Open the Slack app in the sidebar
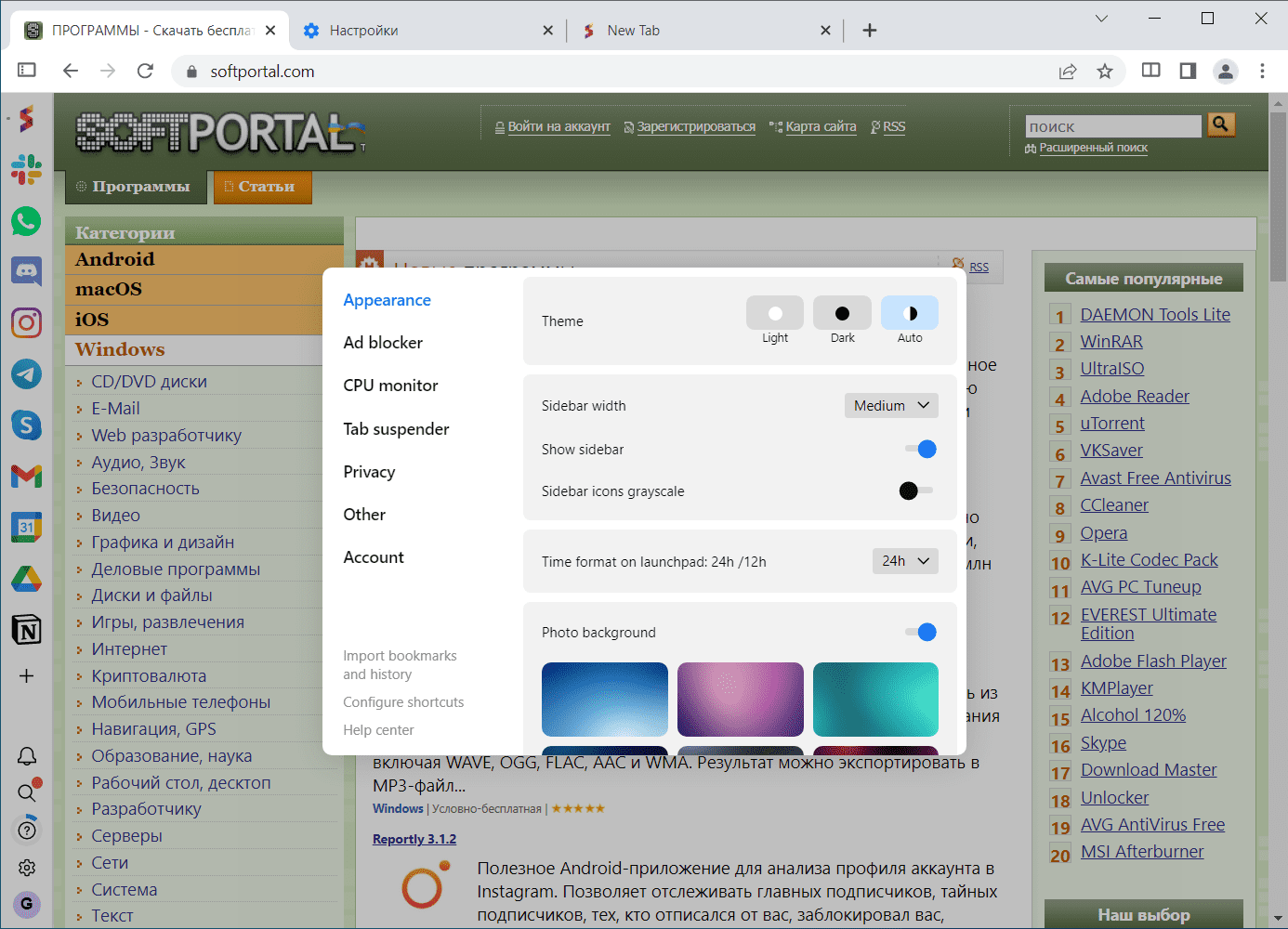The height and width of the screenshot is (929, 1288). [26, 169]
